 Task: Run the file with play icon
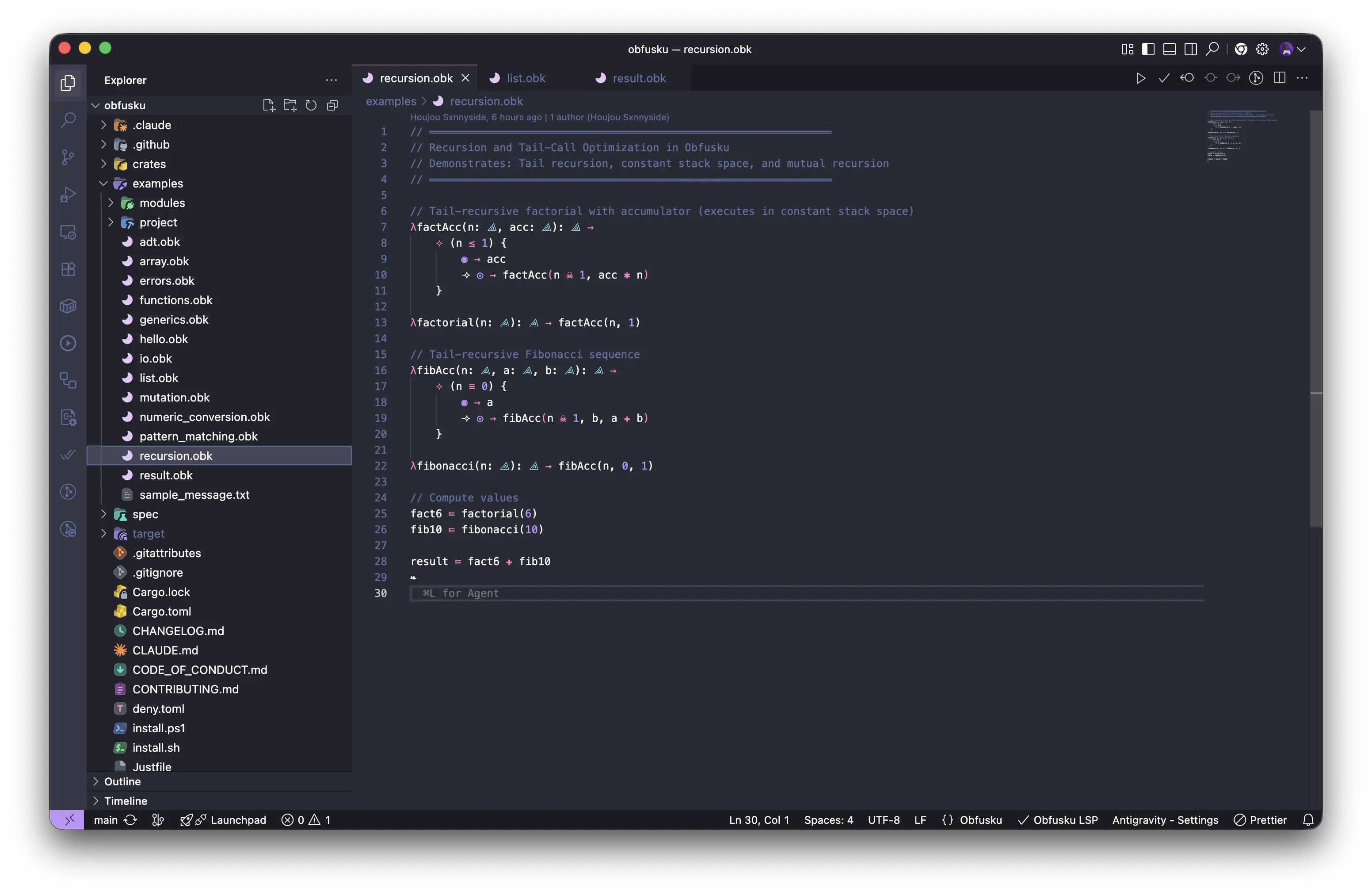click(x=1140, y=78)
